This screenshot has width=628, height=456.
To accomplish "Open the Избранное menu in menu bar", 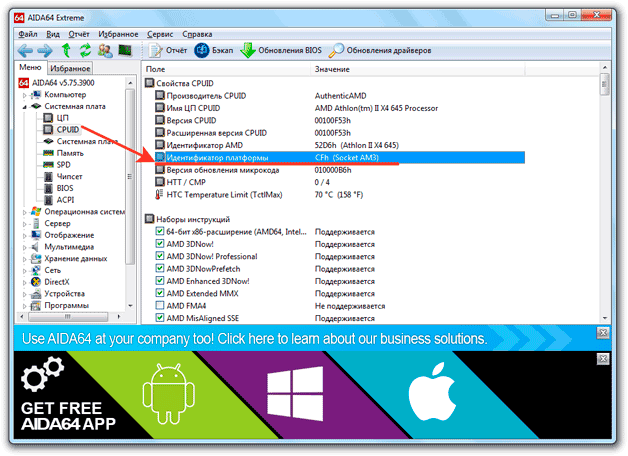I will 118,34.
